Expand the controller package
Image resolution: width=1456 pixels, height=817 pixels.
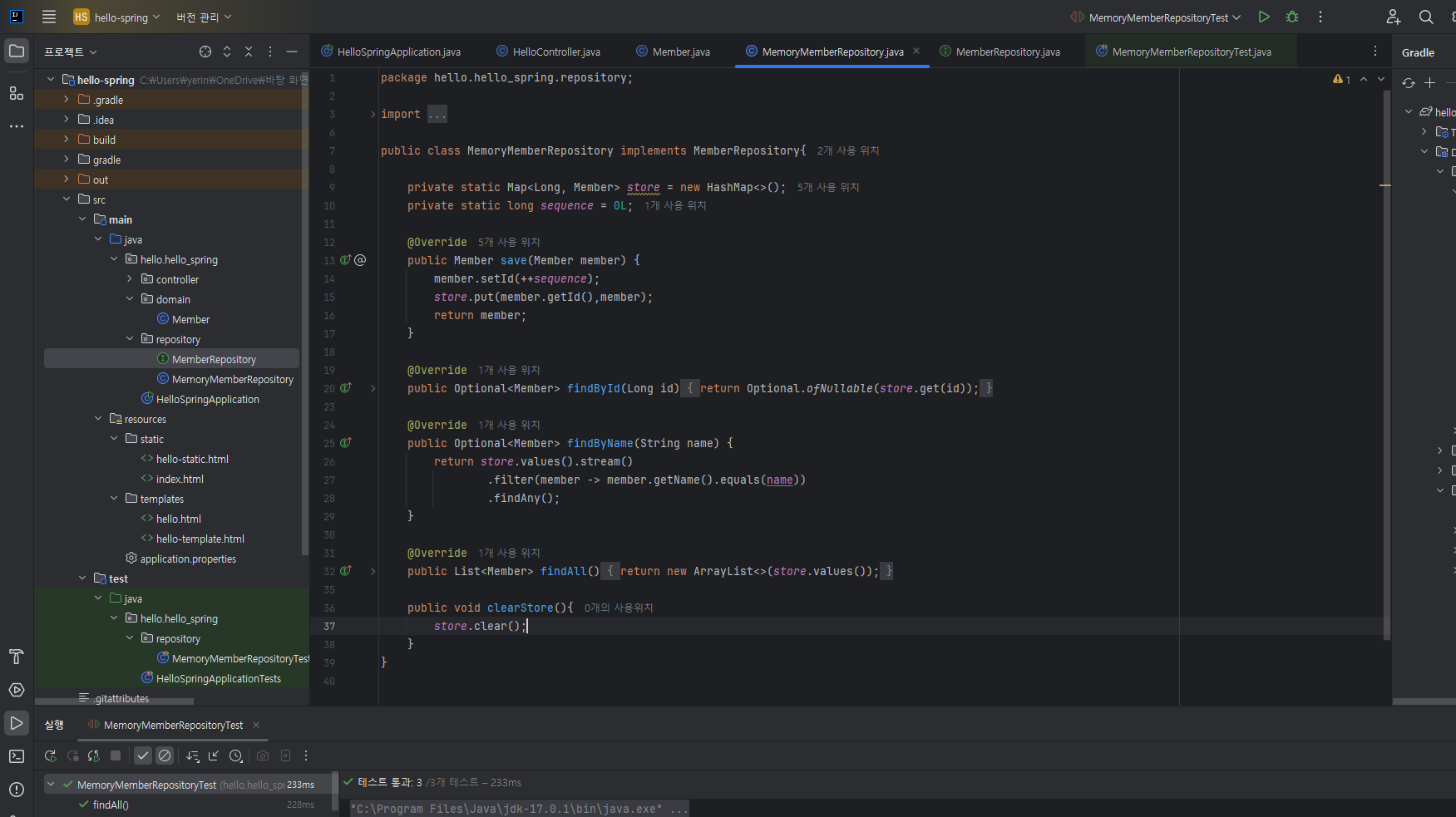point(130,278)
